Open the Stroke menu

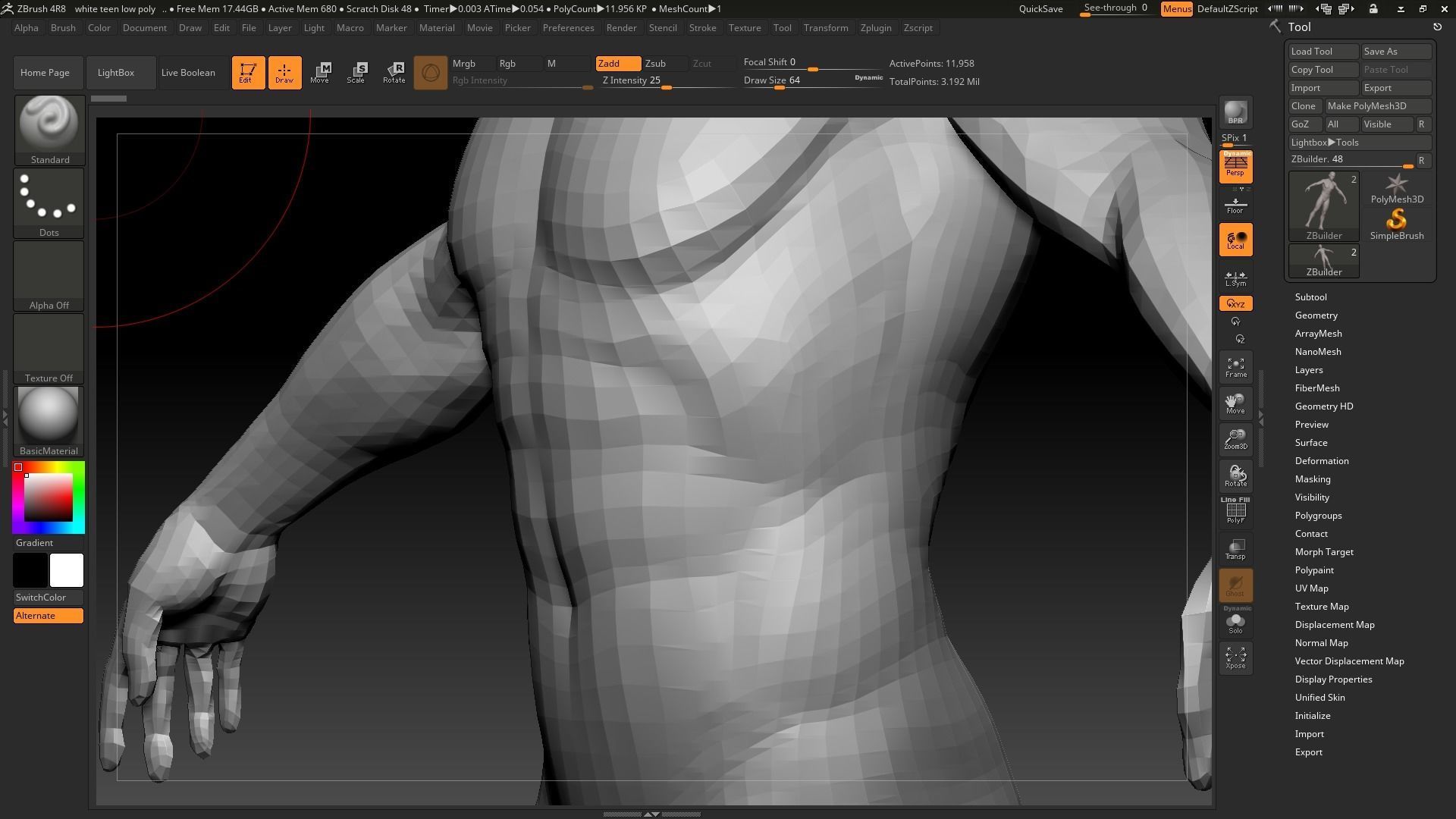pos(702,28)
